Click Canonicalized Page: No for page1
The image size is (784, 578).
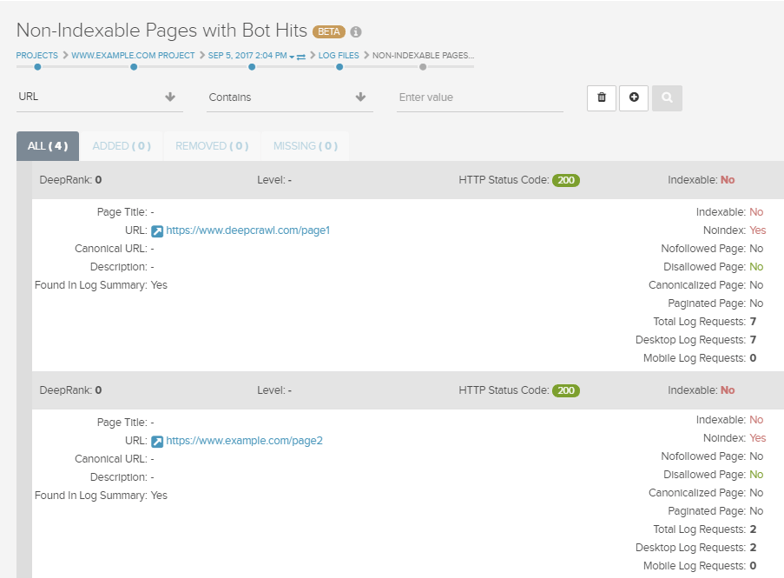coord(706,285)
